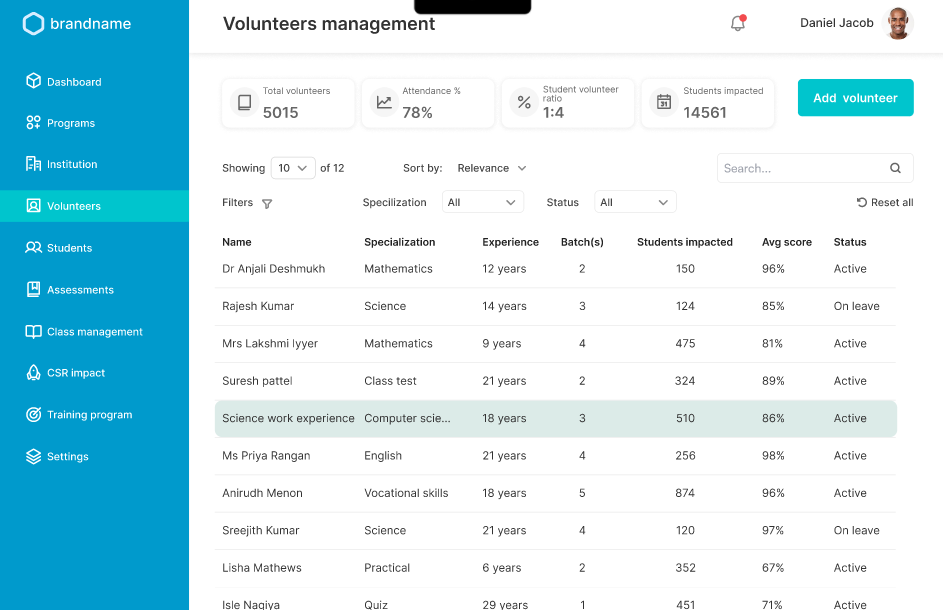943x610 pixels.
Task: Click the Students people icon
Action: click(34, 247)
